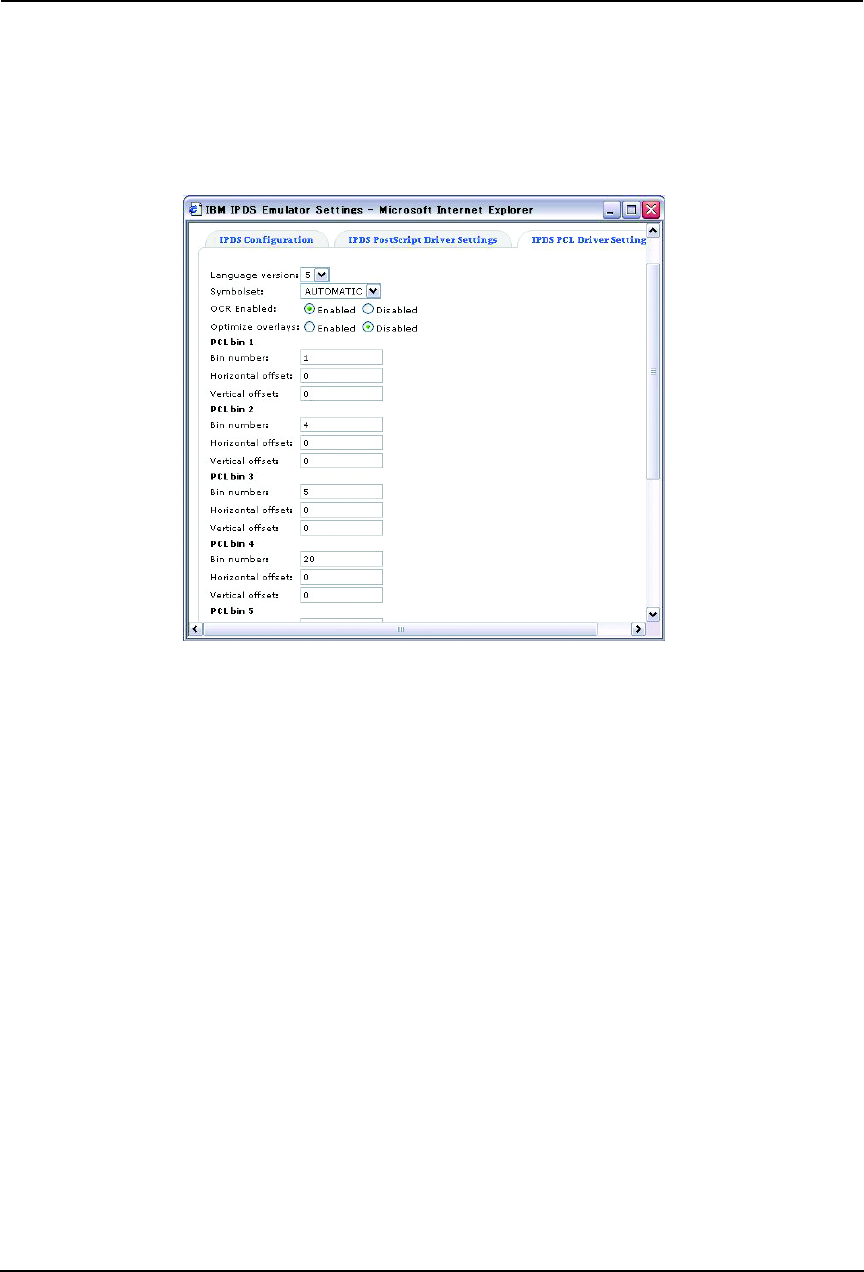864x1272 pixels.
Task: Focus PCL bin 1 Vertical offset field
Action: [x=342, y=393]
